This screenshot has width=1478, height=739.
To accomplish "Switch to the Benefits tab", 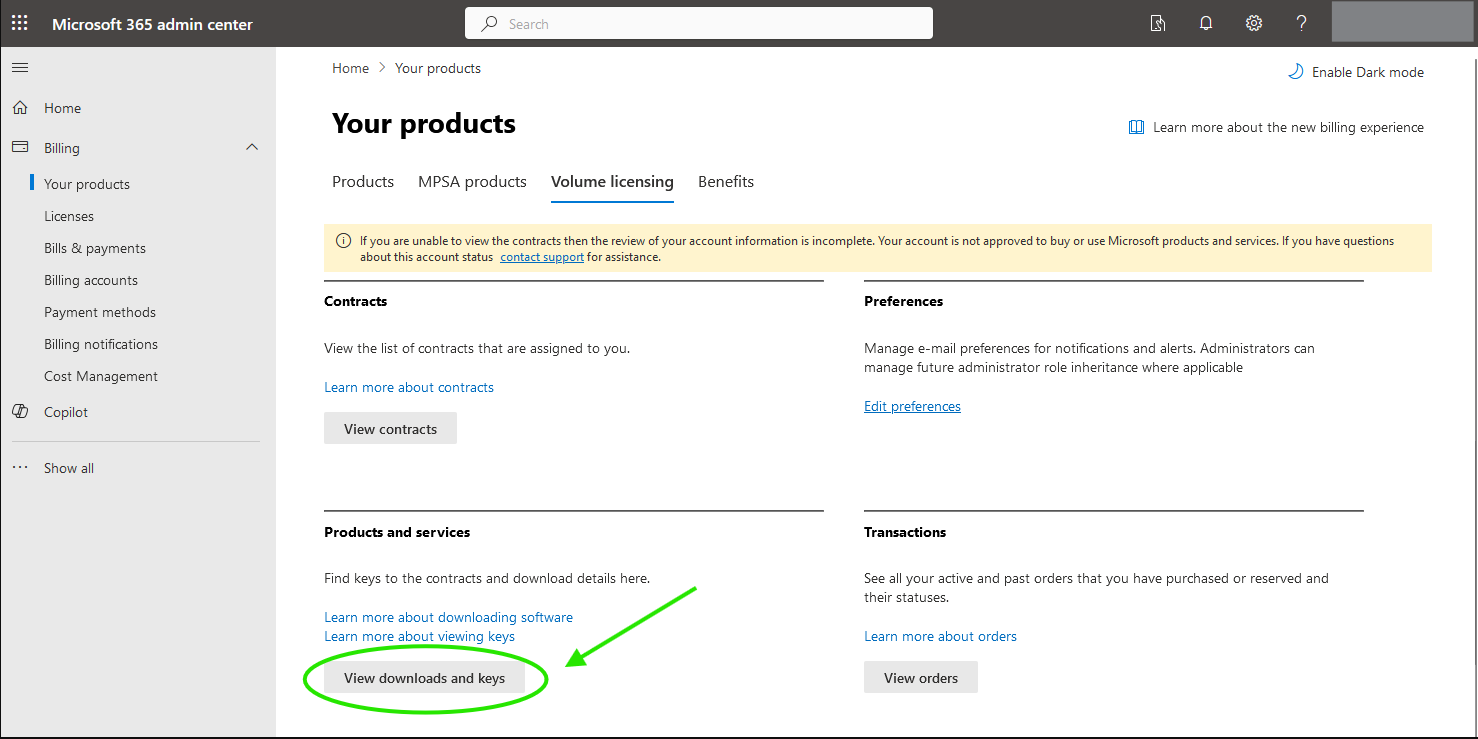I will 725,181.
